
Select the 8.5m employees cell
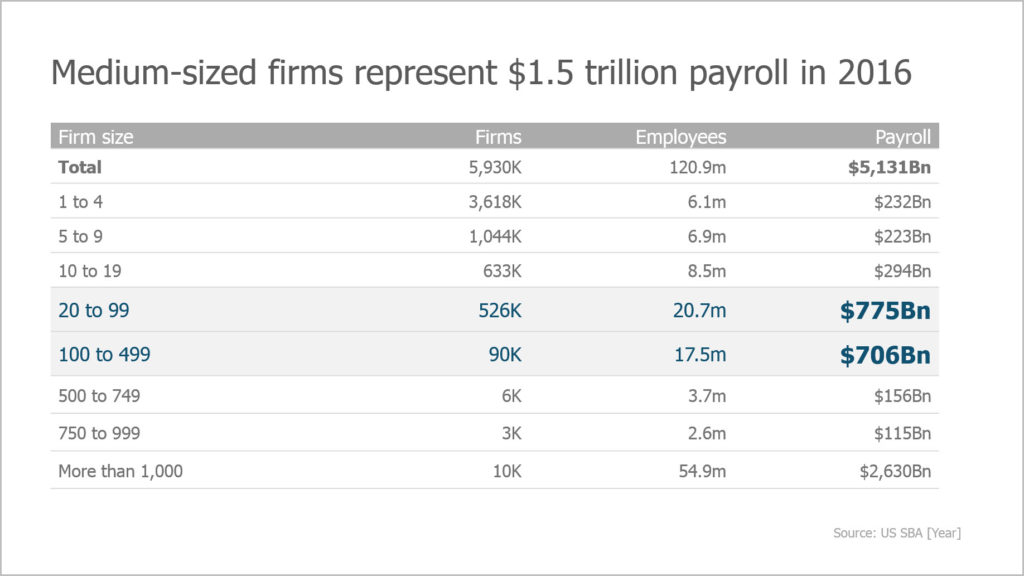(x=703, y=271)
